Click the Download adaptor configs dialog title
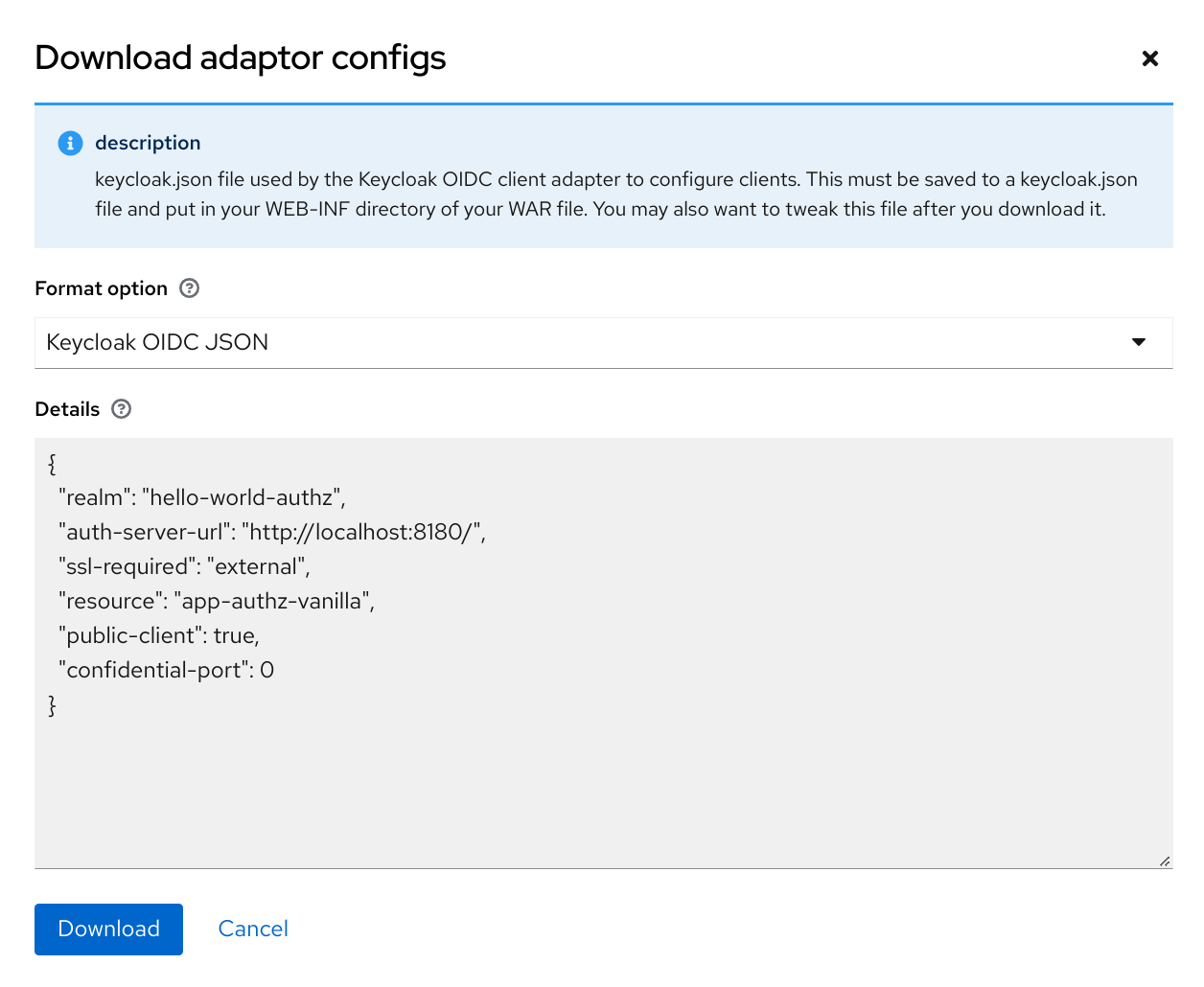Viewport: 1204px width, 987px height. (x=240, y=57)
